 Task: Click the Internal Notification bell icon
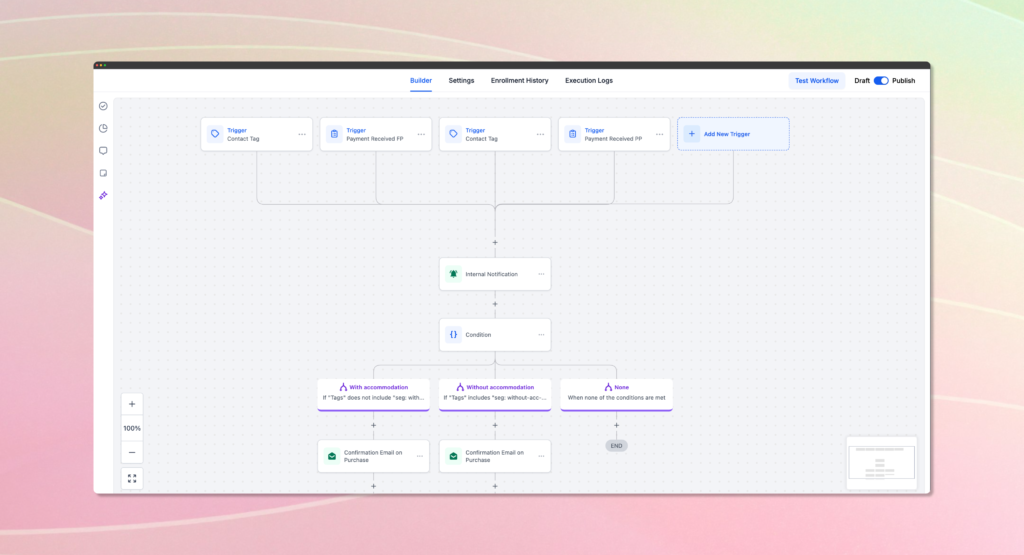tap(453, 274)
